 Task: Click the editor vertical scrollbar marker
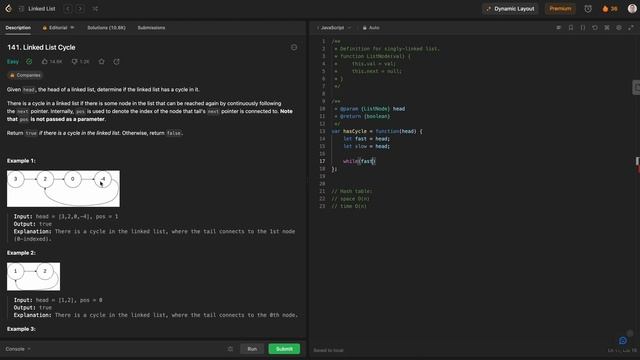tap(637, 162)
